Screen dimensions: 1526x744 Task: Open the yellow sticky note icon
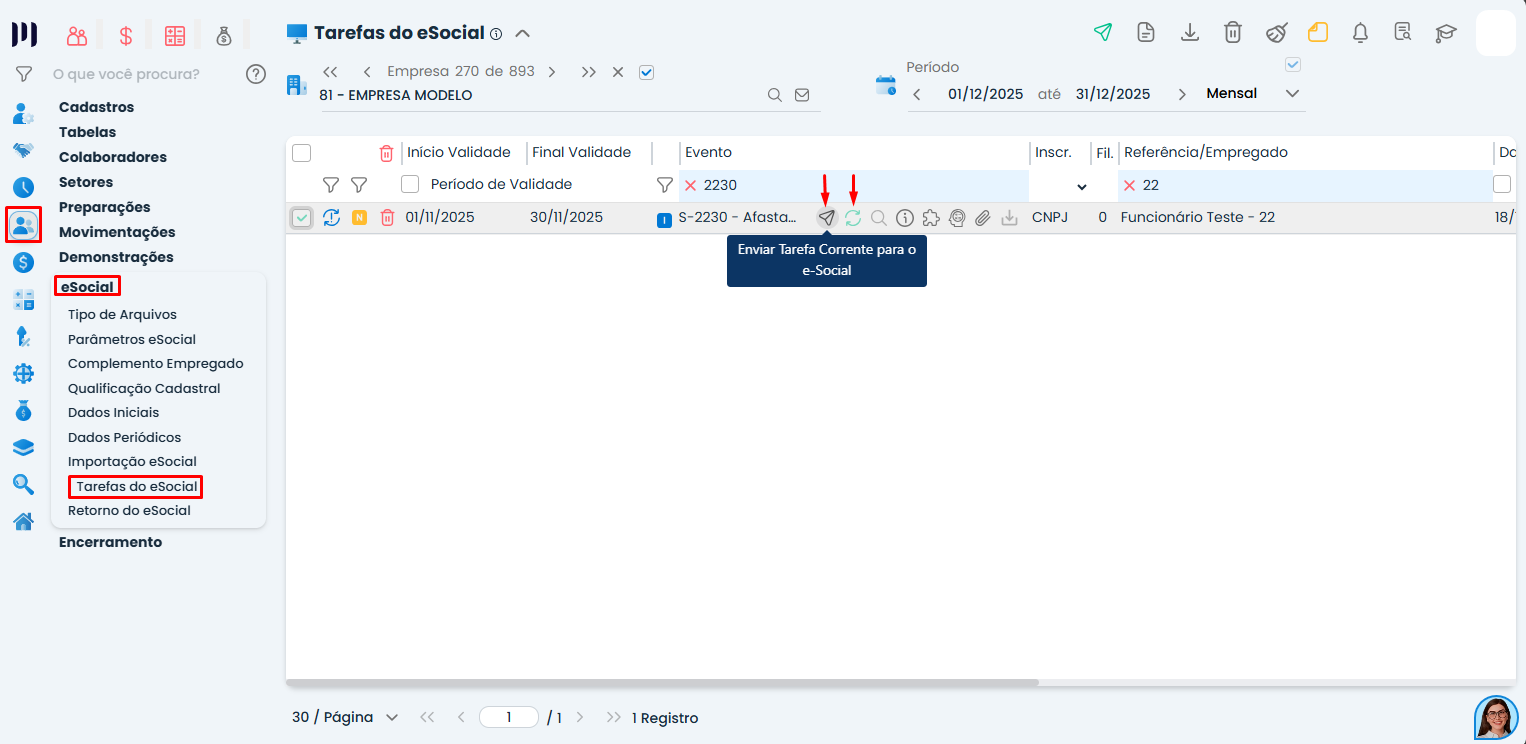pyautogui.click(x=1318, y=32)
